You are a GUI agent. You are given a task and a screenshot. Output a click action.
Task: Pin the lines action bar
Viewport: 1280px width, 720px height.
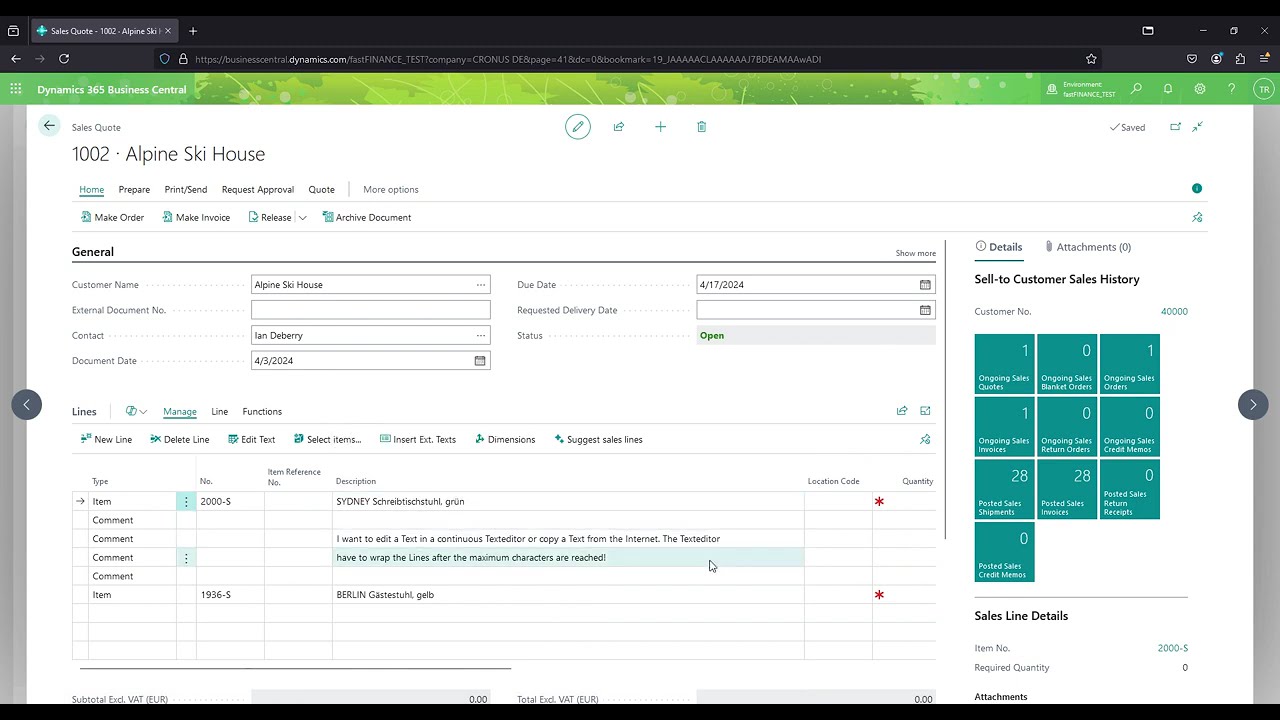pos(925,439)
